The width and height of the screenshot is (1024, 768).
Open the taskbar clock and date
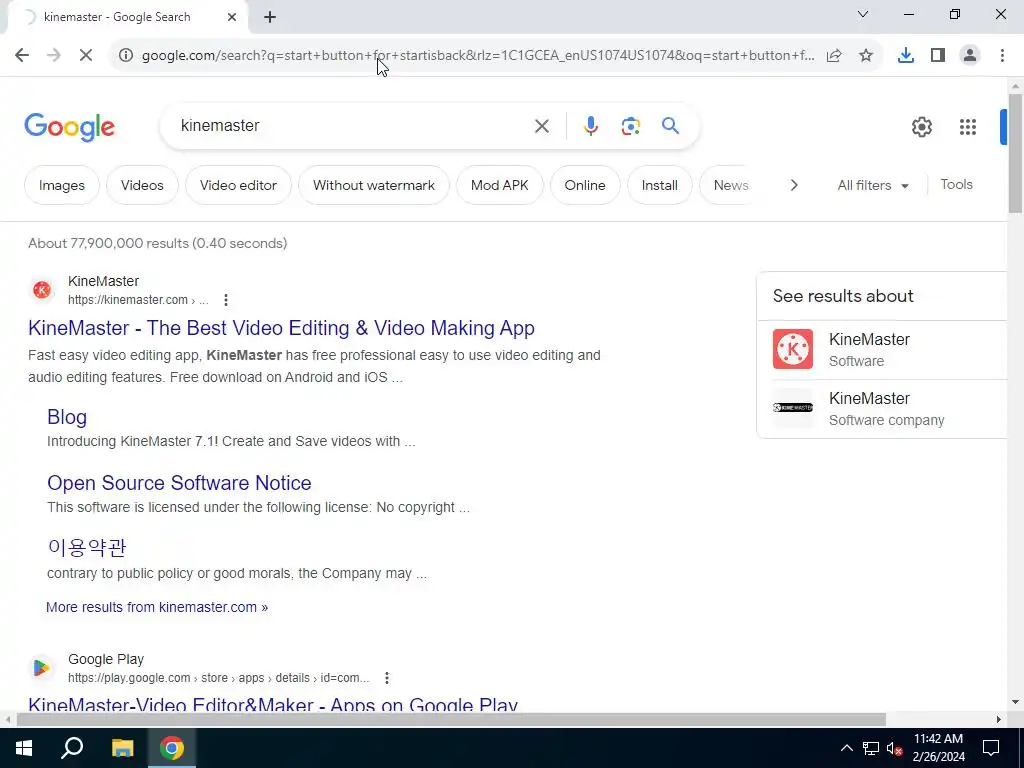pyautogui.click(x=938, y=748)
